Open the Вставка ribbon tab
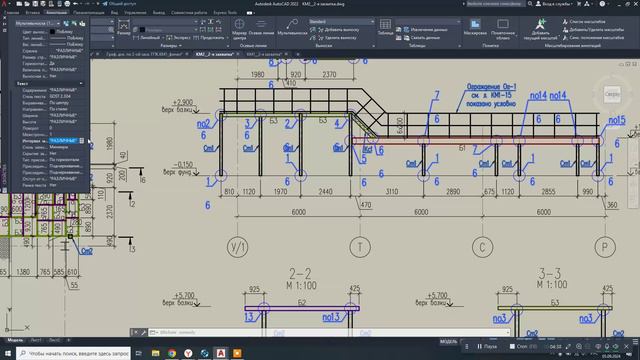640x360 pixels. tap(33, 13)
